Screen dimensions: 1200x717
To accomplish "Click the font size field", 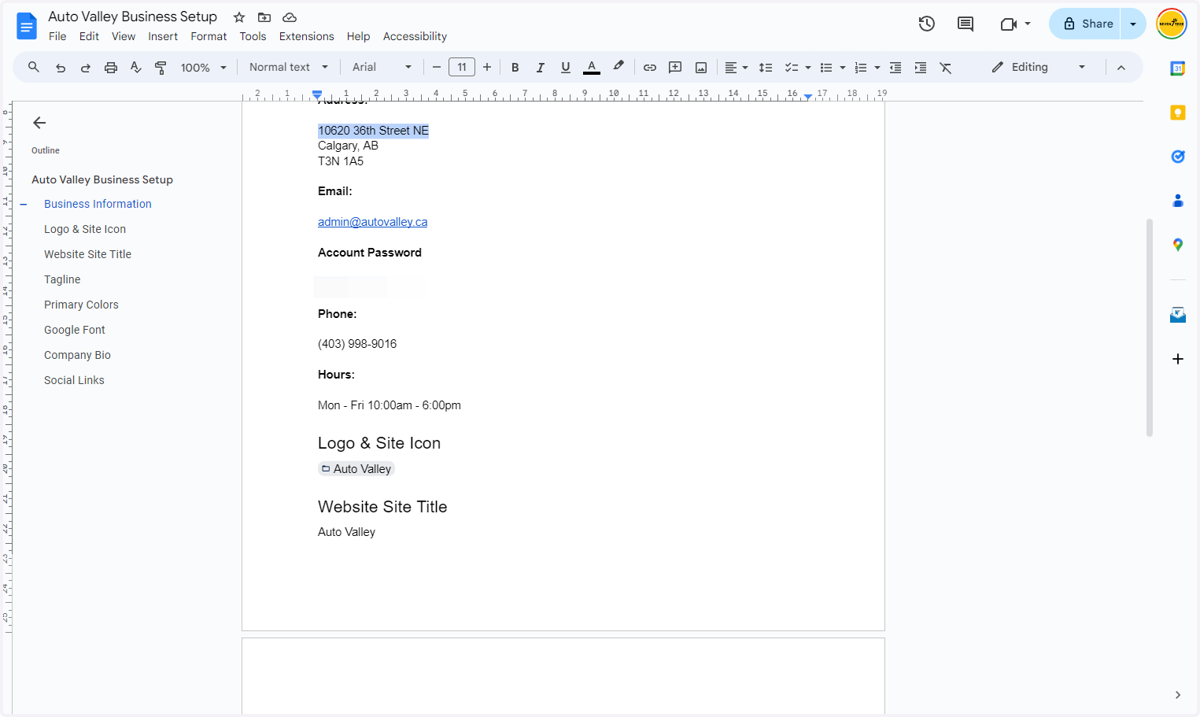I will [x=461, y=67].
